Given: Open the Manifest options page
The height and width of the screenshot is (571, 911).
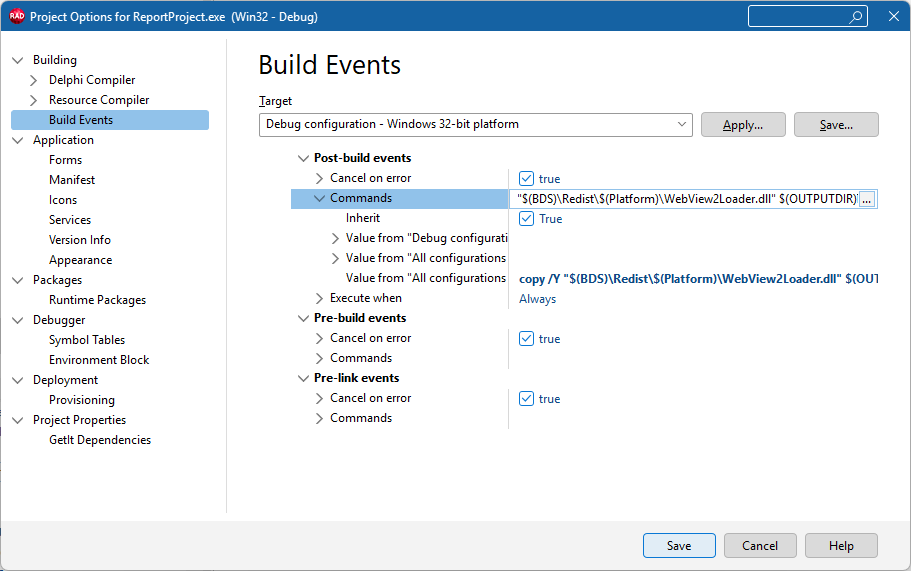Looking at the screenshot, I should tap(72, 180).
